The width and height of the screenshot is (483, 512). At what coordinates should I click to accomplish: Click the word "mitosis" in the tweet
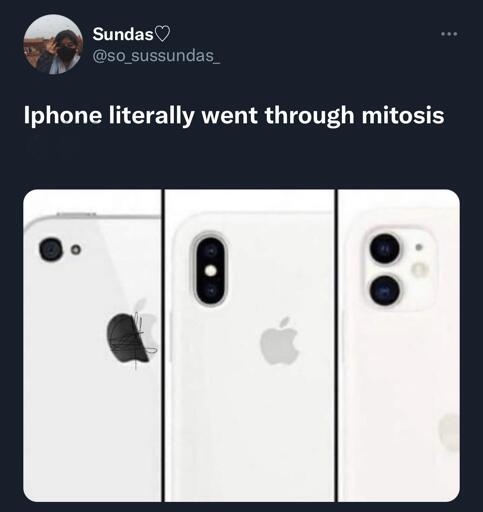tap(403, 115)
